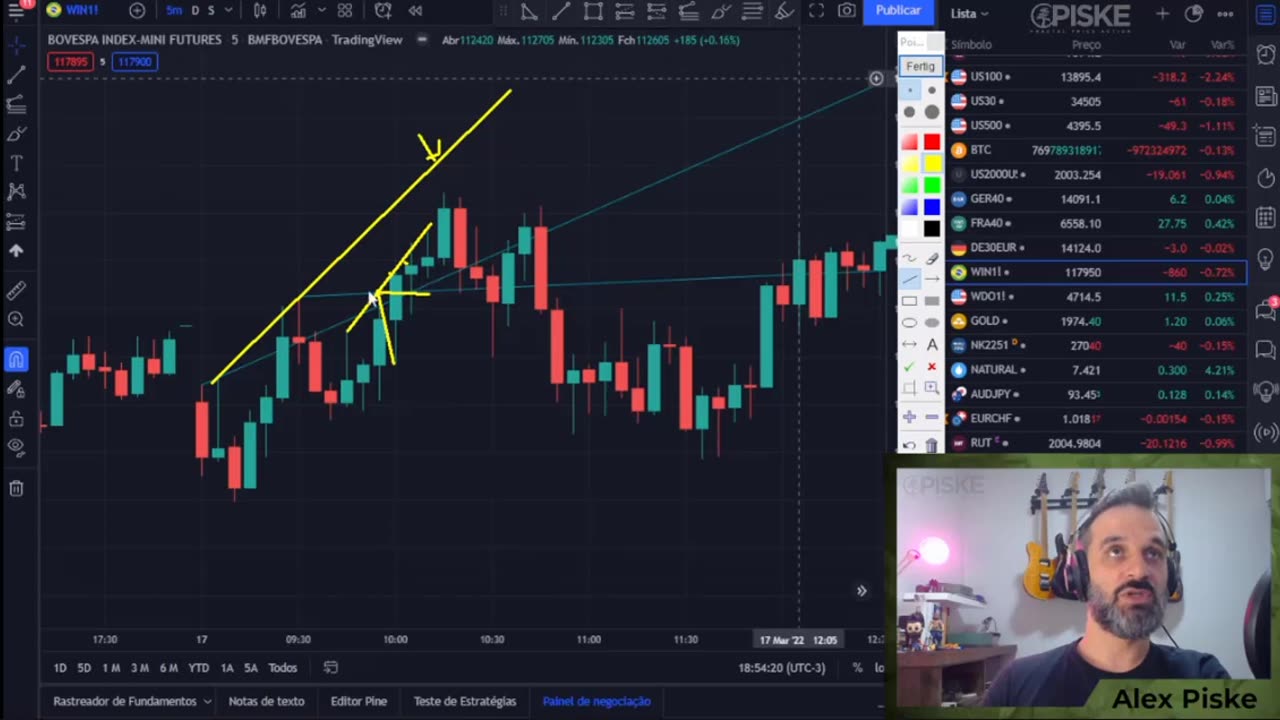Click the Fertig button in the drawing palette
This screenshot has height=720, width=1280.
tap(920, 66)
